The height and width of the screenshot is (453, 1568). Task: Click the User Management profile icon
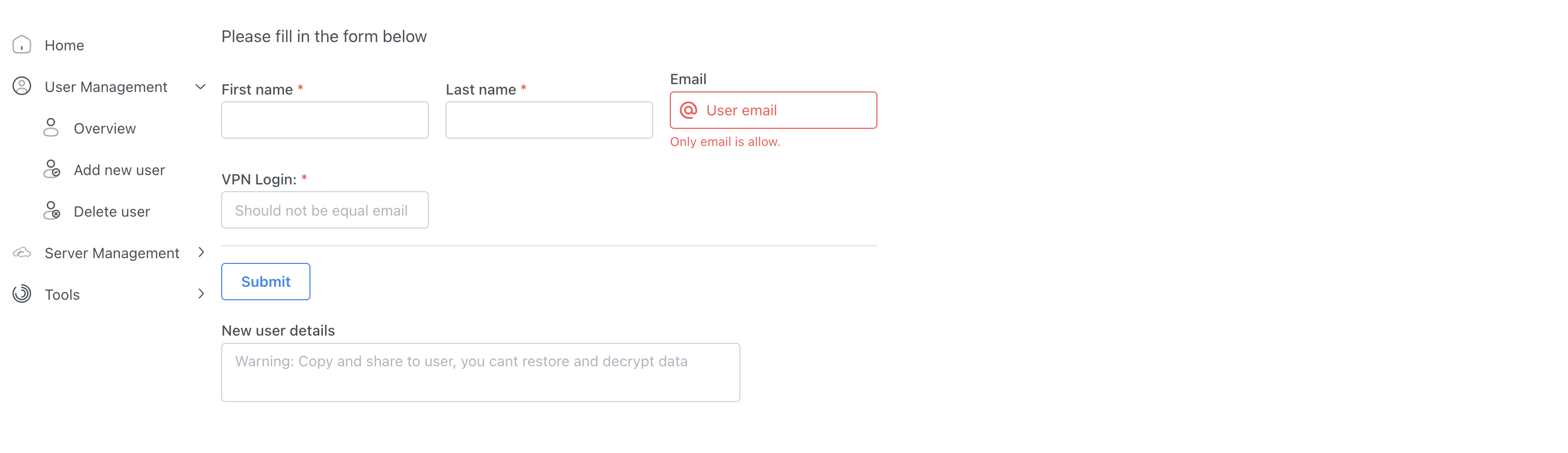(x=22, y=86)
